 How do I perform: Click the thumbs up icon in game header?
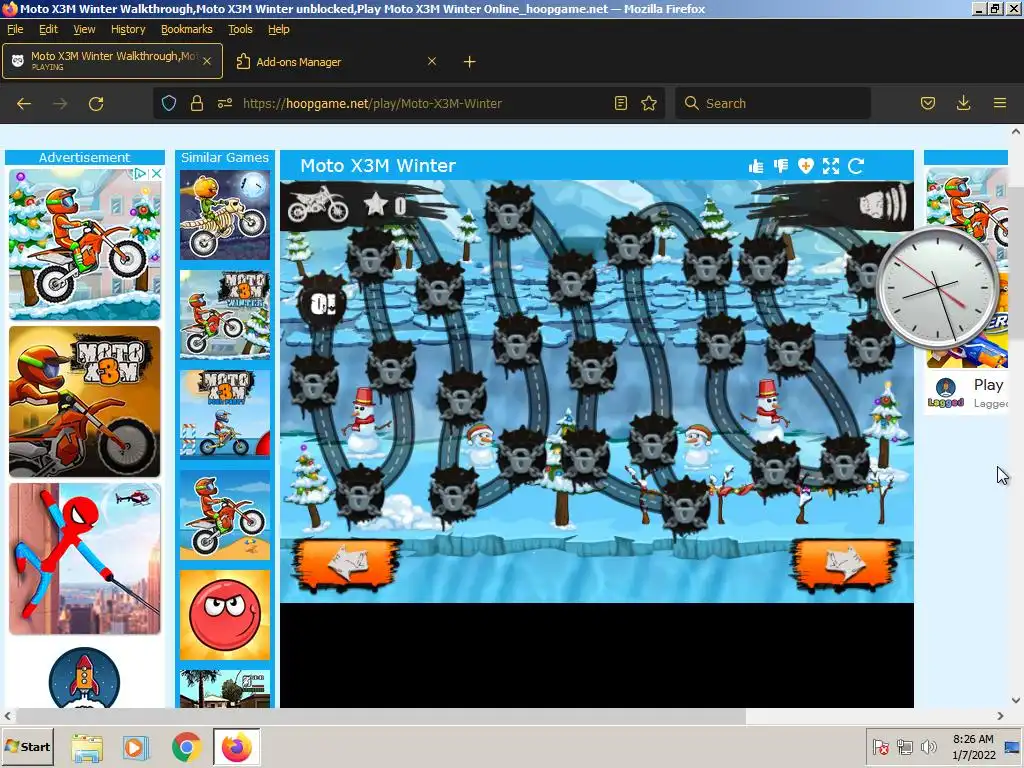[x=756, y=166]
